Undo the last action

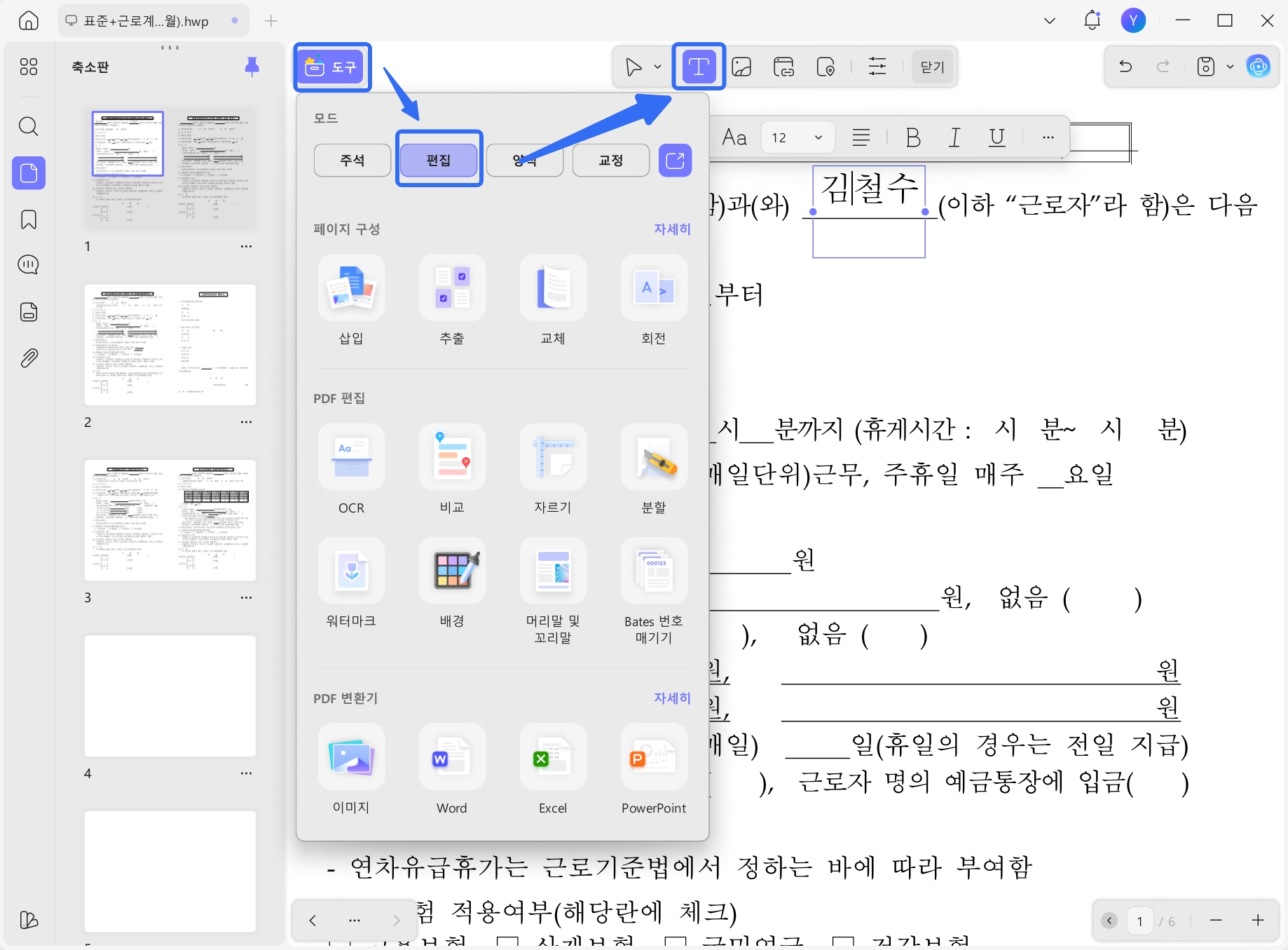(1125, 67)
